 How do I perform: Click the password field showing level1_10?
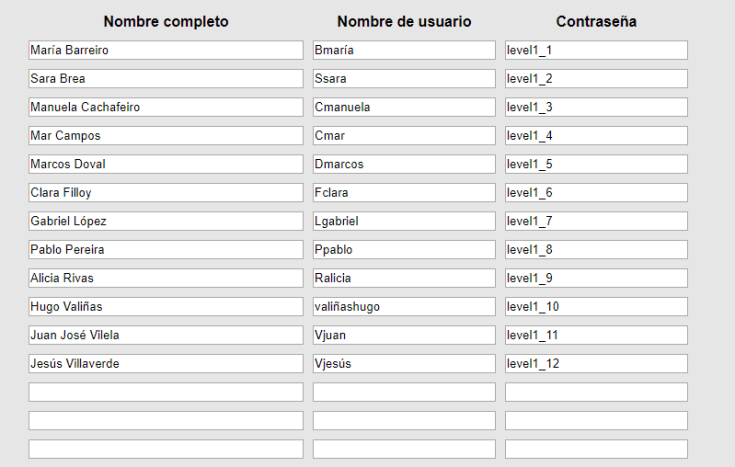click(596, 307)
